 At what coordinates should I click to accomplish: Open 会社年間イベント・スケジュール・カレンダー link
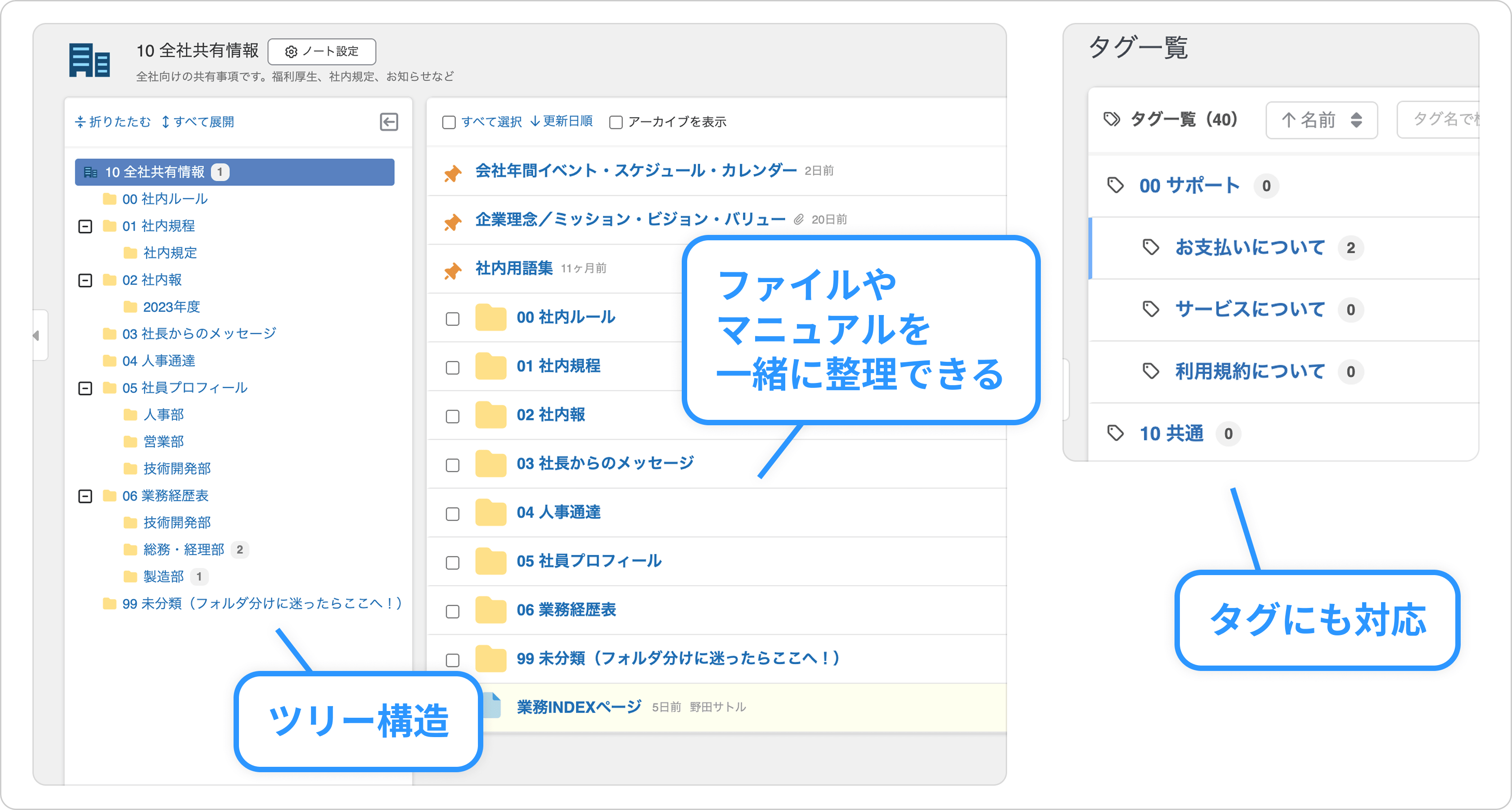pos(636,171)
